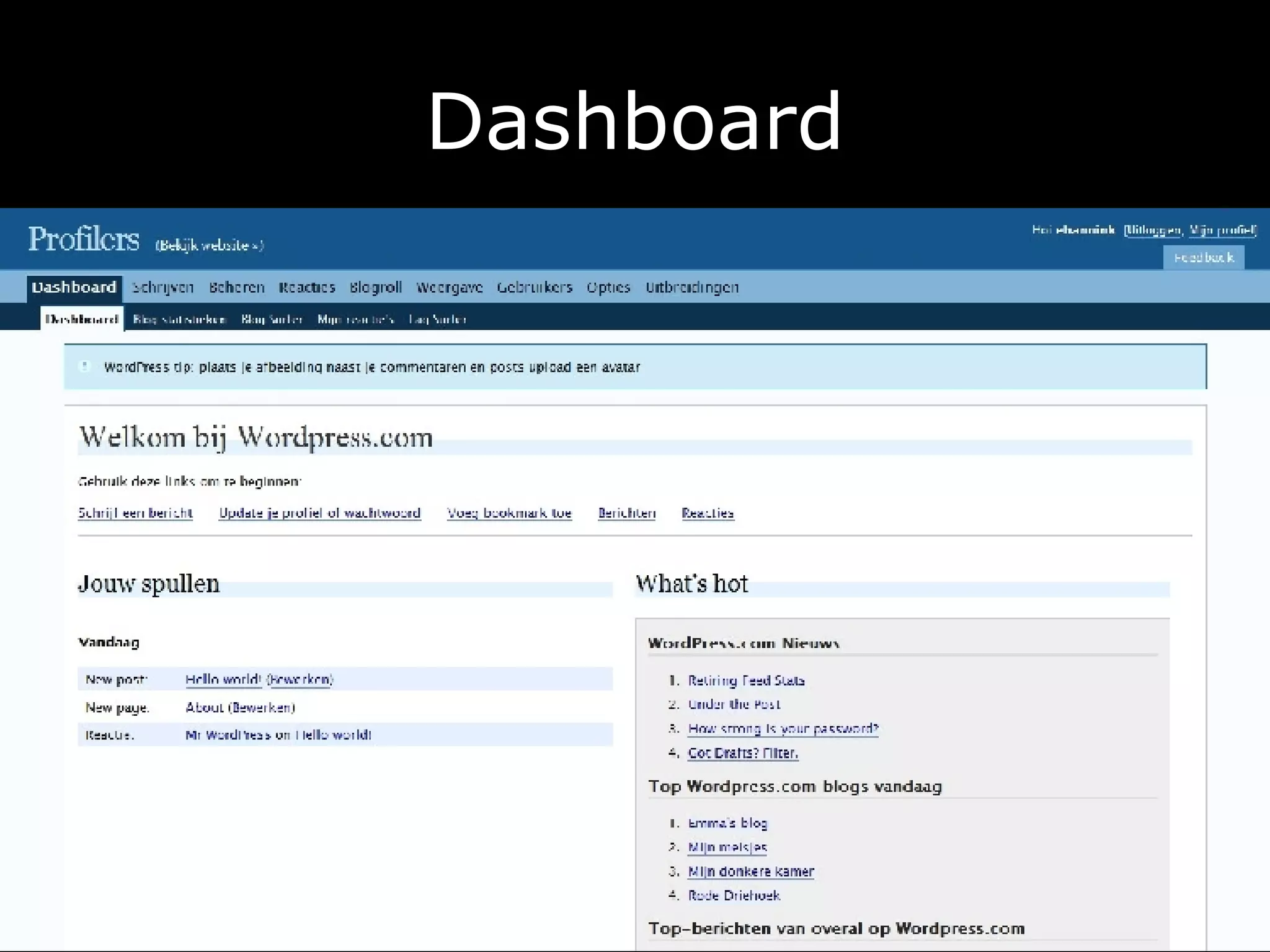This screenshot has height=952, width=1270.
Task: Click the 'Welkom bij Wordpress.com' heading
Action: (255, 438)
